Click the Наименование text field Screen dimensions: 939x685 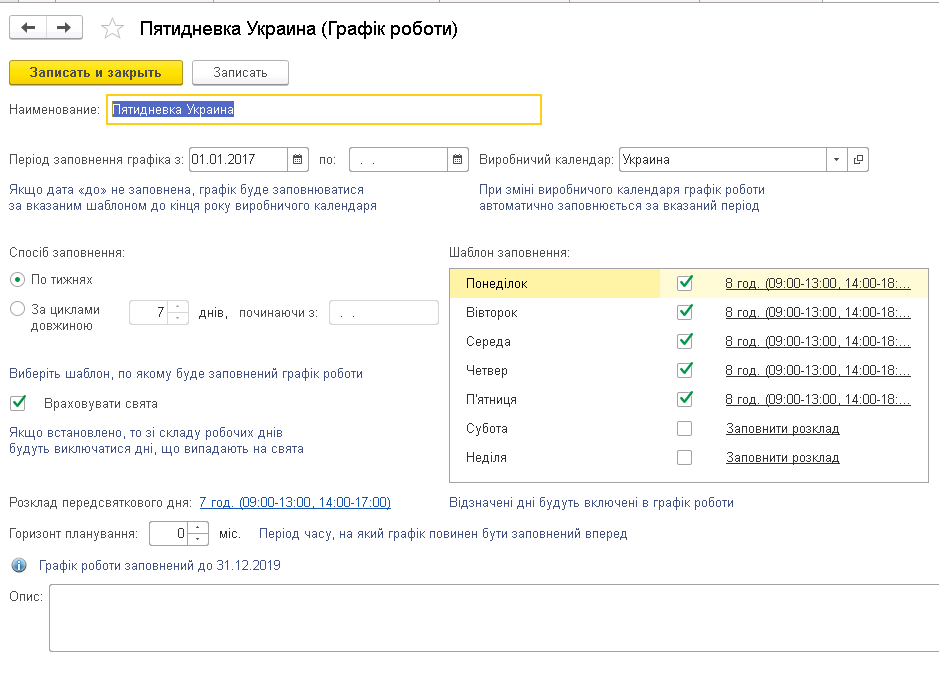(324, 110)
